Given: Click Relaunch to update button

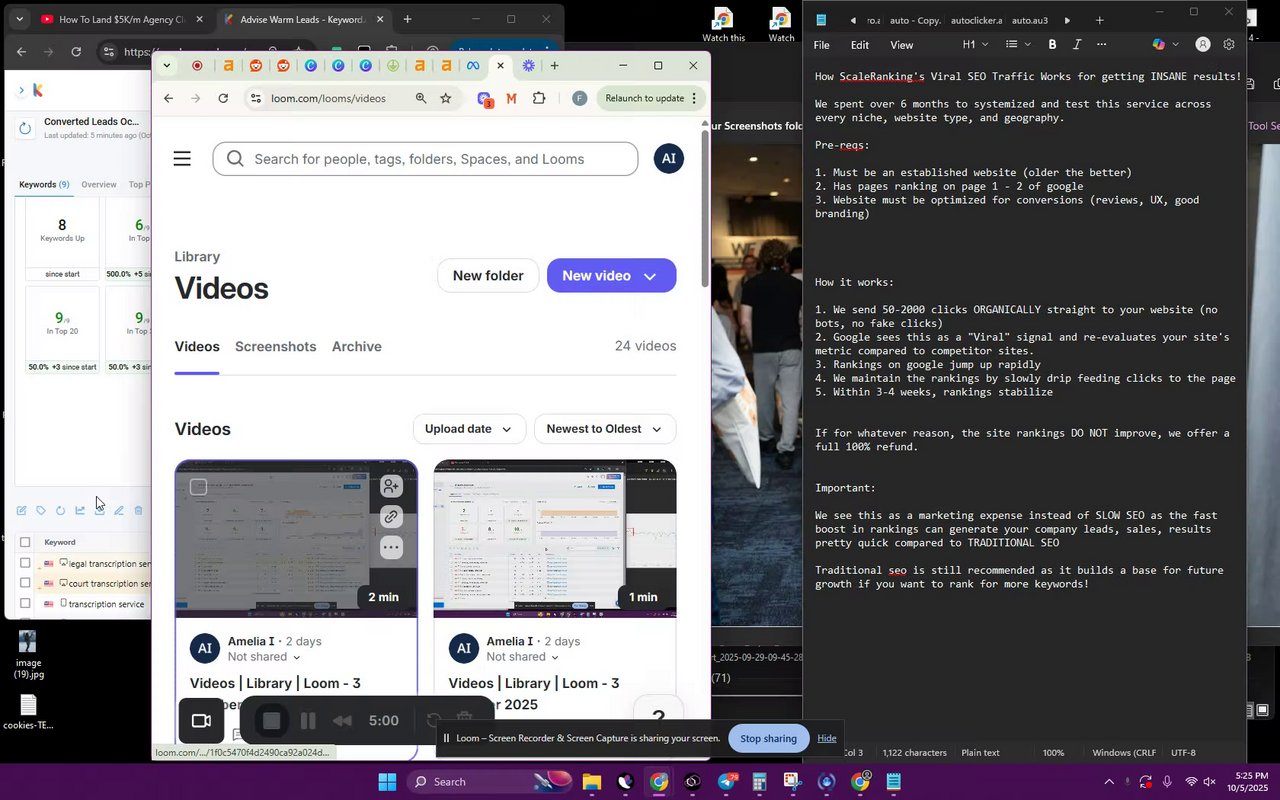Looking at the screenshot, I should point(653,98).
